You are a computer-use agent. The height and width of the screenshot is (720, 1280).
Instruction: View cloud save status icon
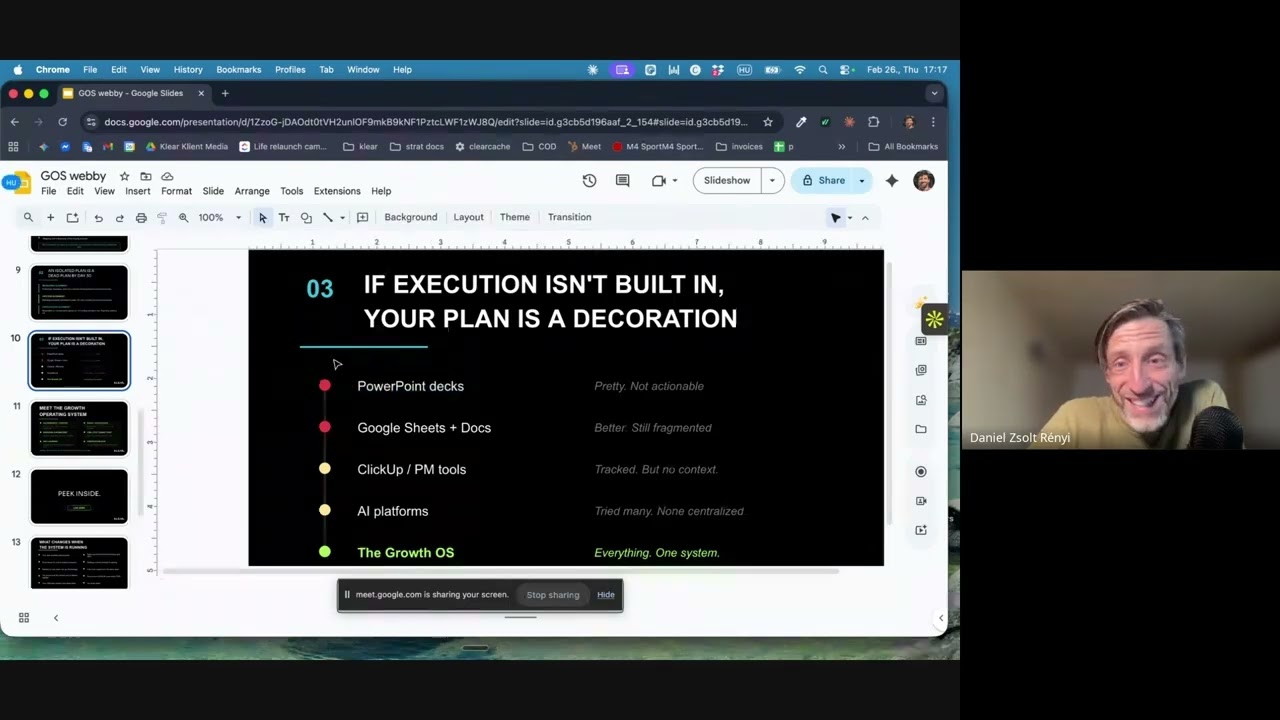point(167,176)
